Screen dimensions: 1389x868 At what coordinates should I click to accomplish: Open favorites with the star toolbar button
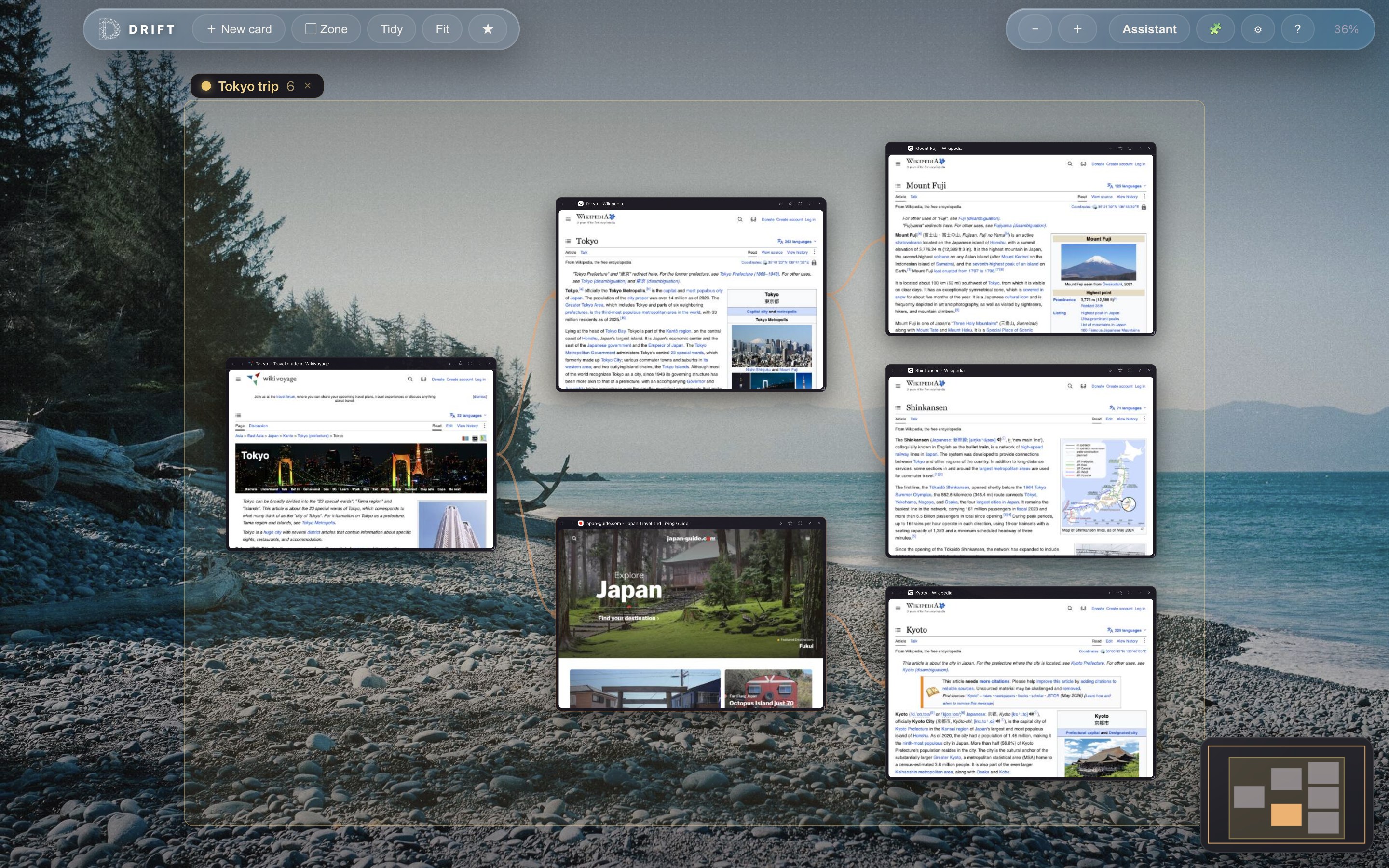click(487, 29)
